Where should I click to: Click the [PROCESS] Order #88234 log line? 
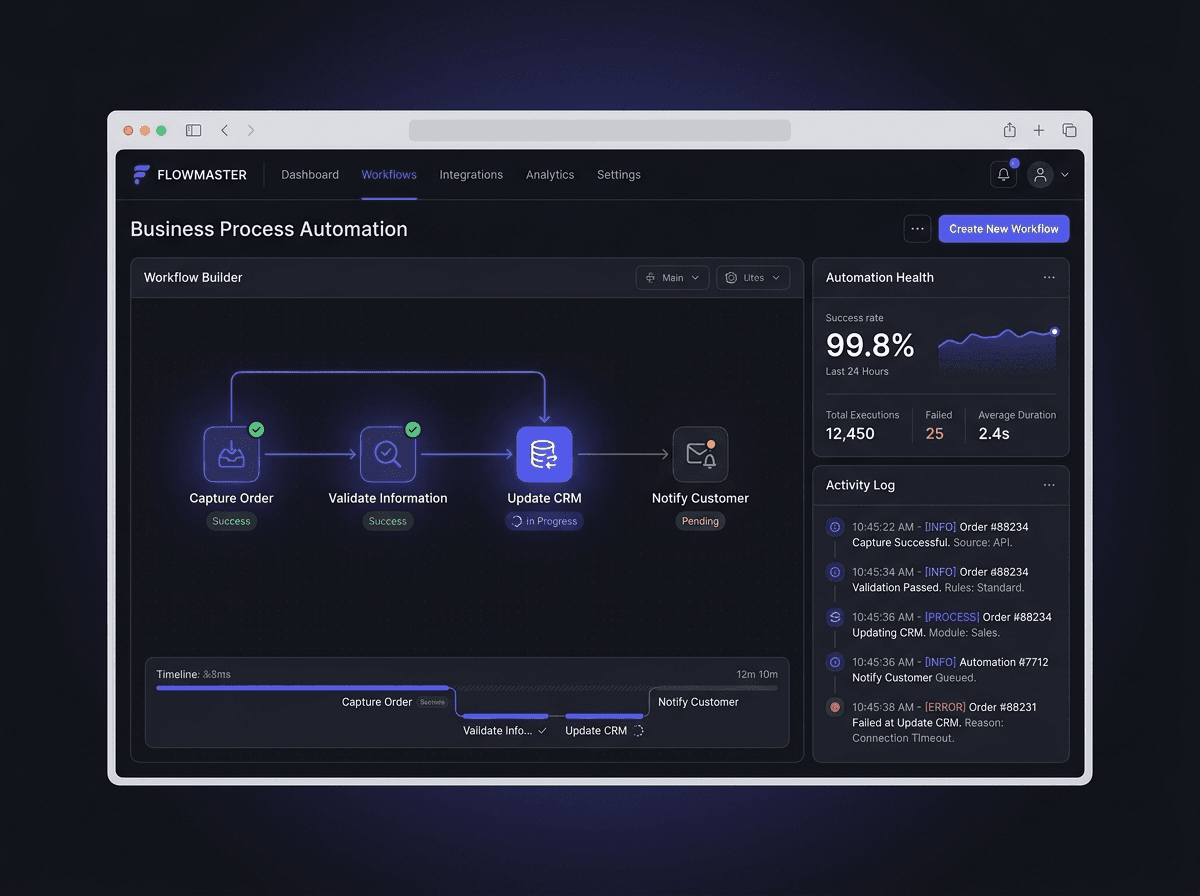[x=952, y=617]
